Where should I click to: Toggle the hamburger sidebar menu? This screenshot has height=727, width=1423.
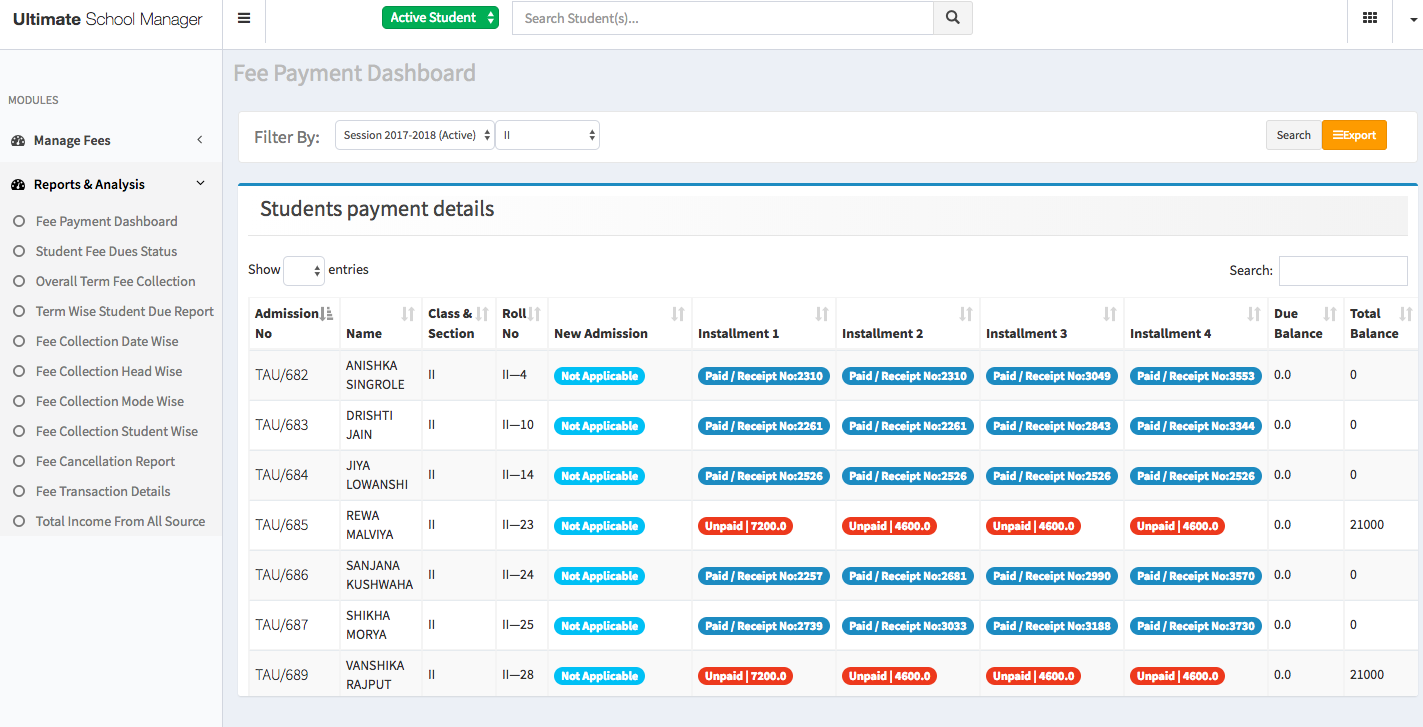tap(244, 18)
